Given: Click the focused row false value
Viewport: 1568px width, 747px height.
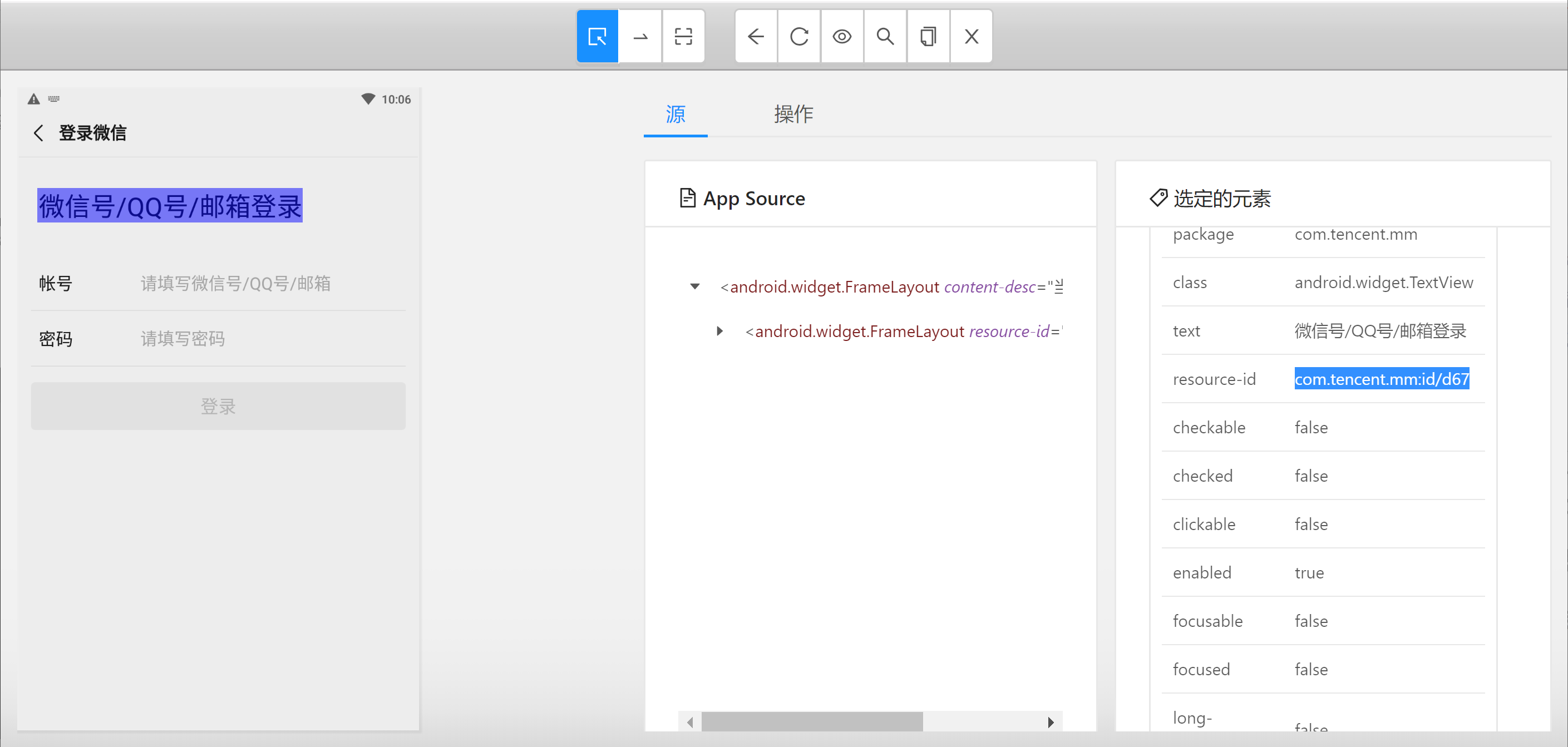Looking at the screenshot, I should (1311, 669).
